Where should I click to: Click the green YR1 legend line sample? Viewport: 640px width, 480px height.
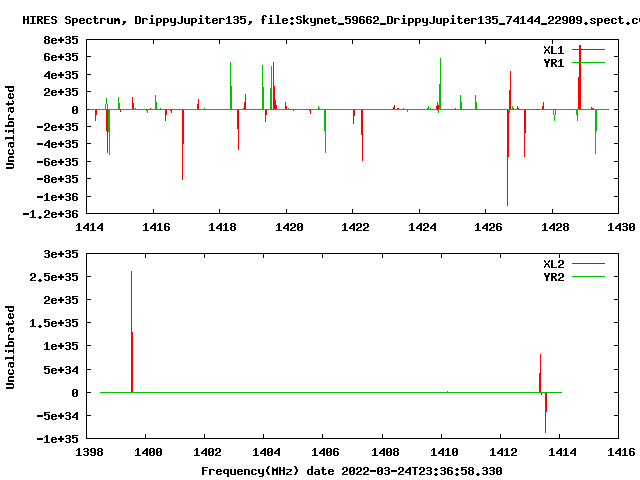tap(588, 62)
